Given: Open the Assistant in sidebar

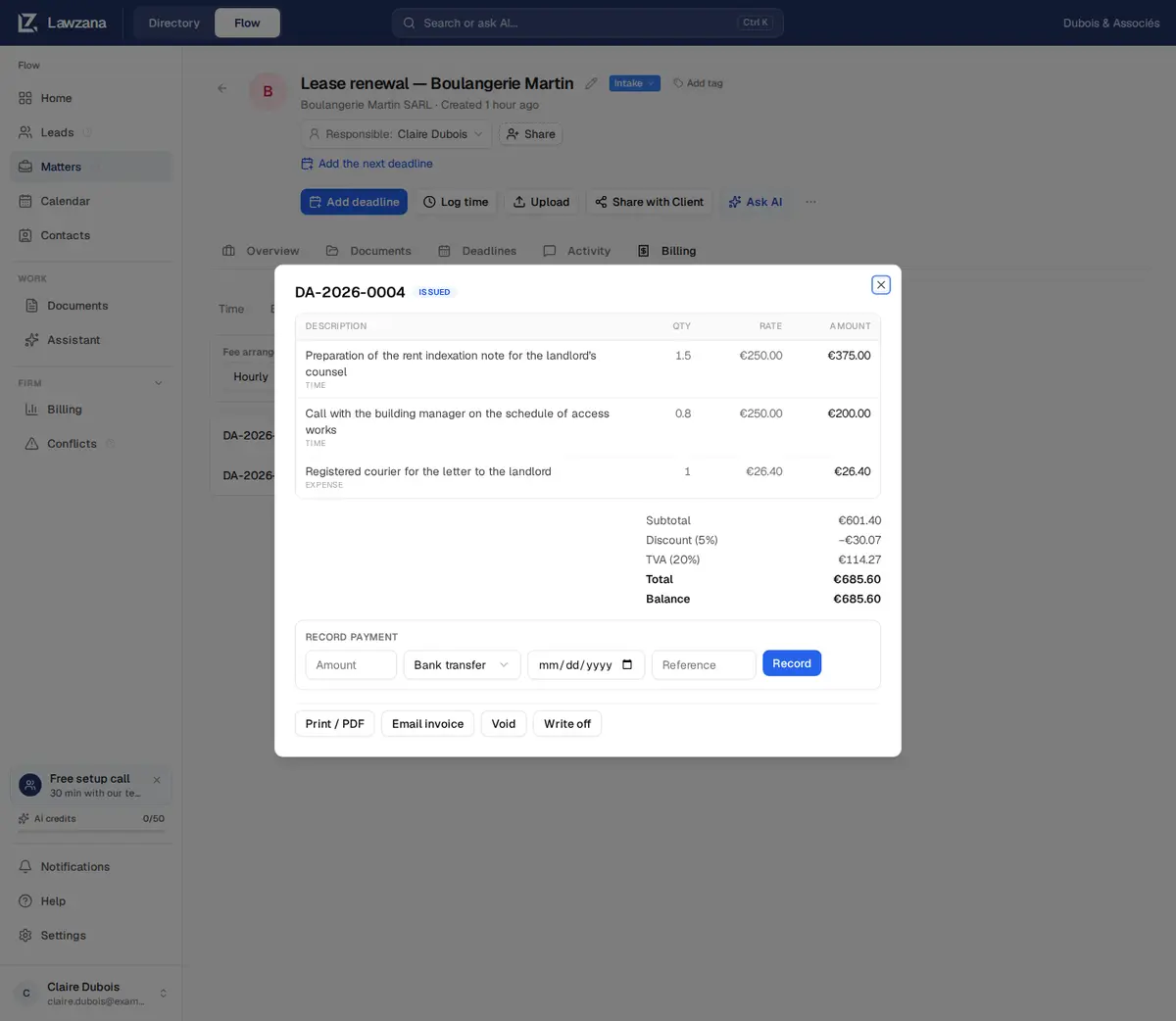Looking at the screenshot, I should [90, 340].
